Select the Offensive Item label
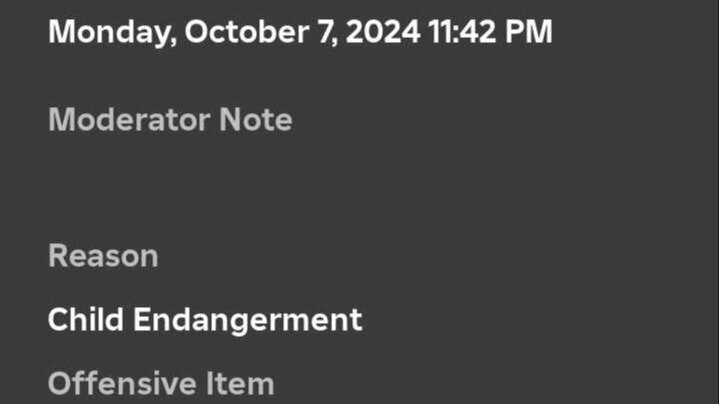 [161, 383]
